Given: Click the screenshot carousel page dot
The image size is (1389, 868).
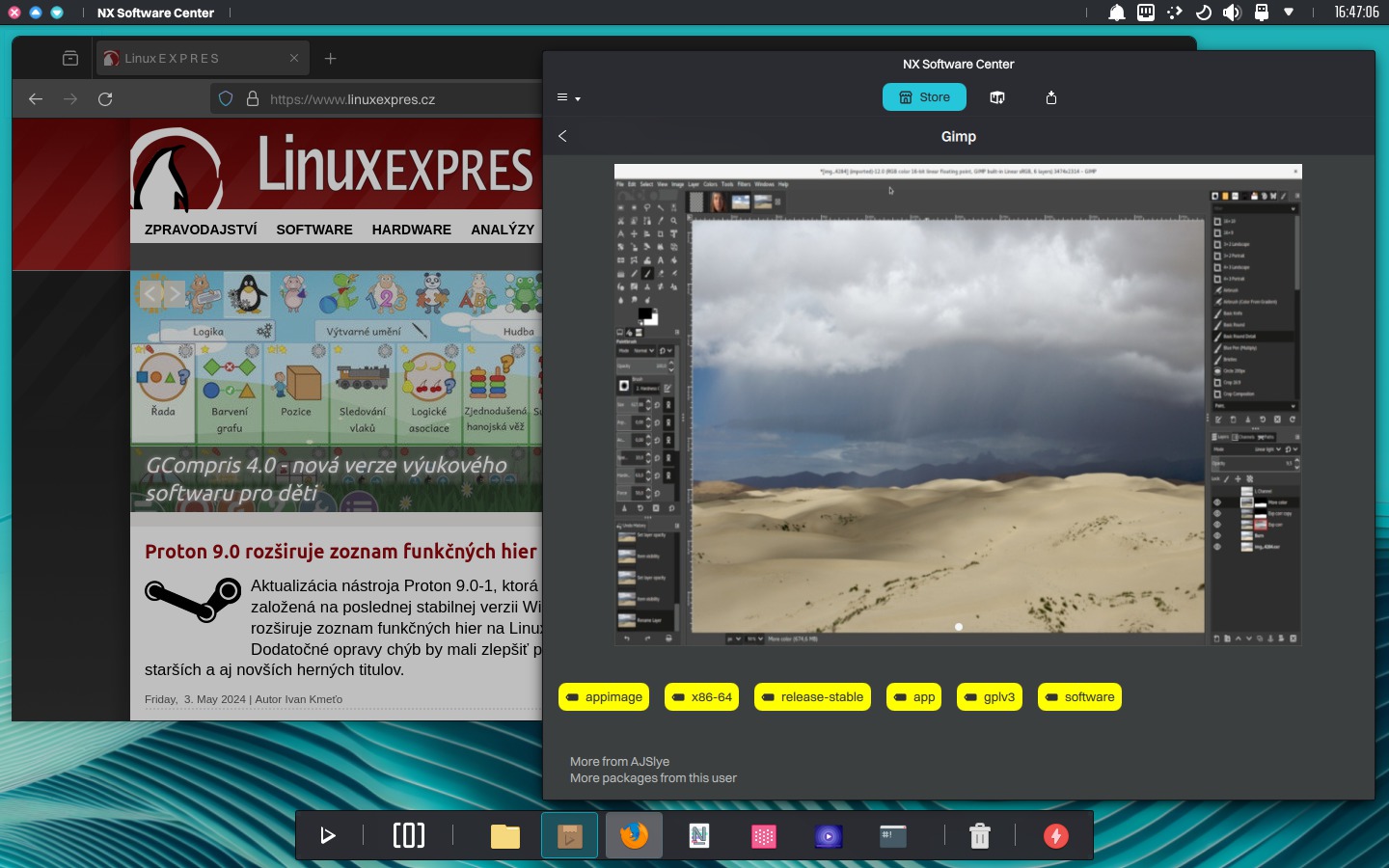Looking at the screenshot, I should point(959,627).
